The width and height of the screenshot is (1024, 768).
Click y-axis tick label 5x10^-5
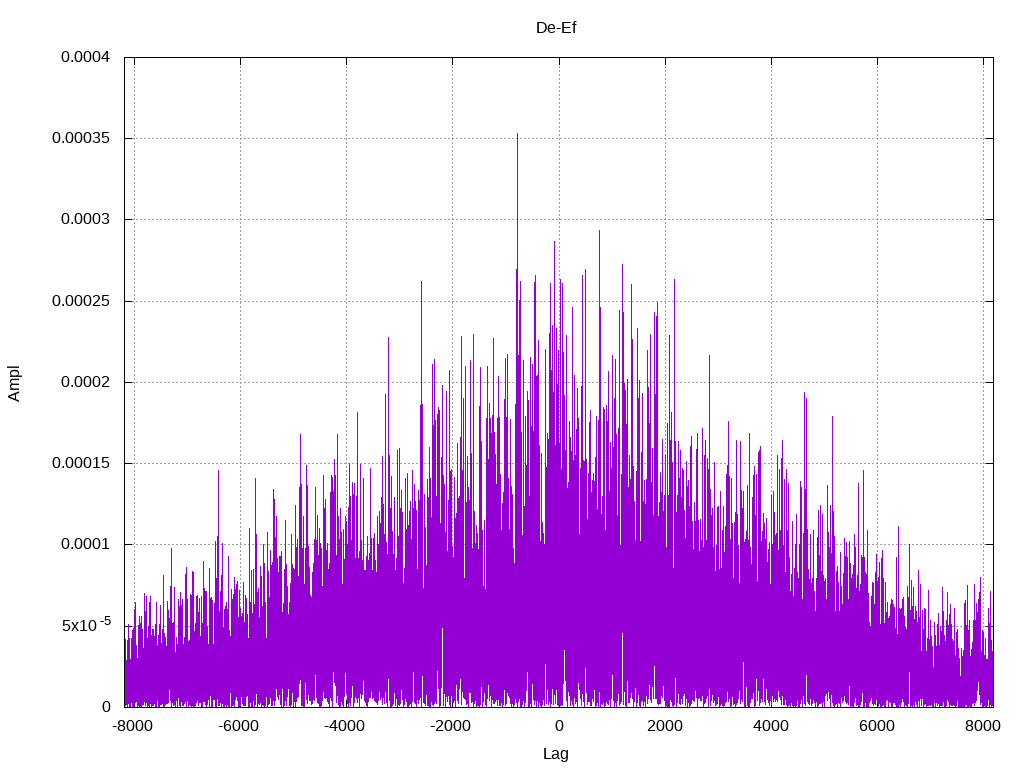click(x=86, y=625)
